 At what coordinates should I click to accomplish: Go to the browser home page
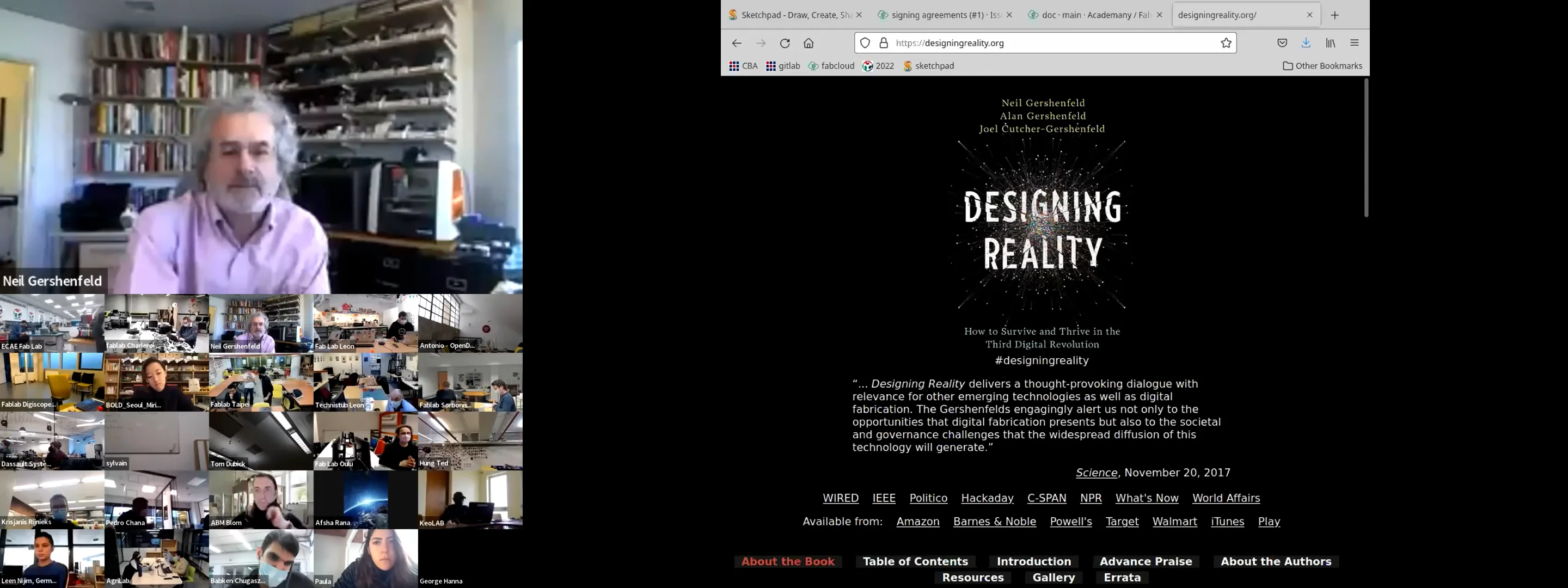tap(808, 43)
